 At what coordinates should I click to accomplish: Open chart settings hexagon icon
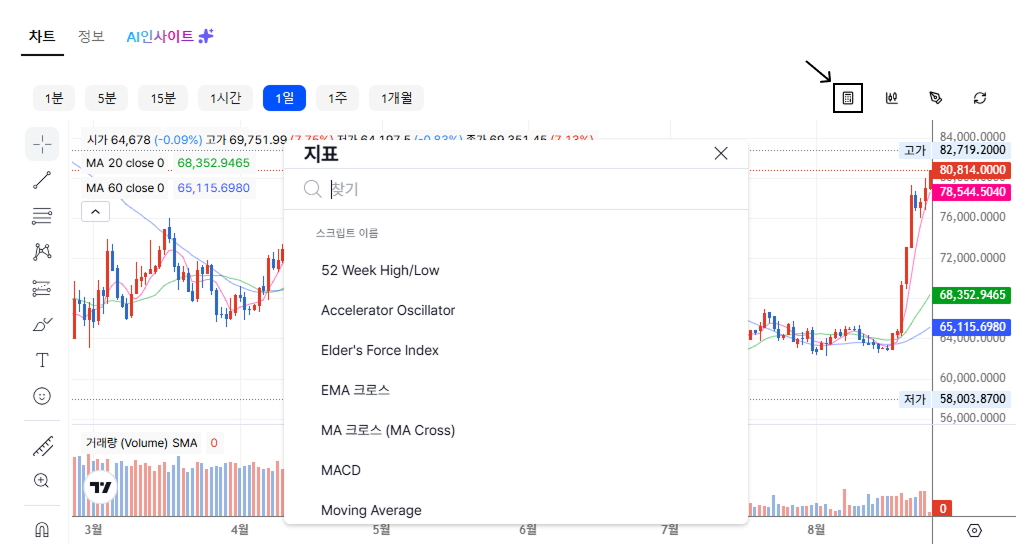[975, 530]
